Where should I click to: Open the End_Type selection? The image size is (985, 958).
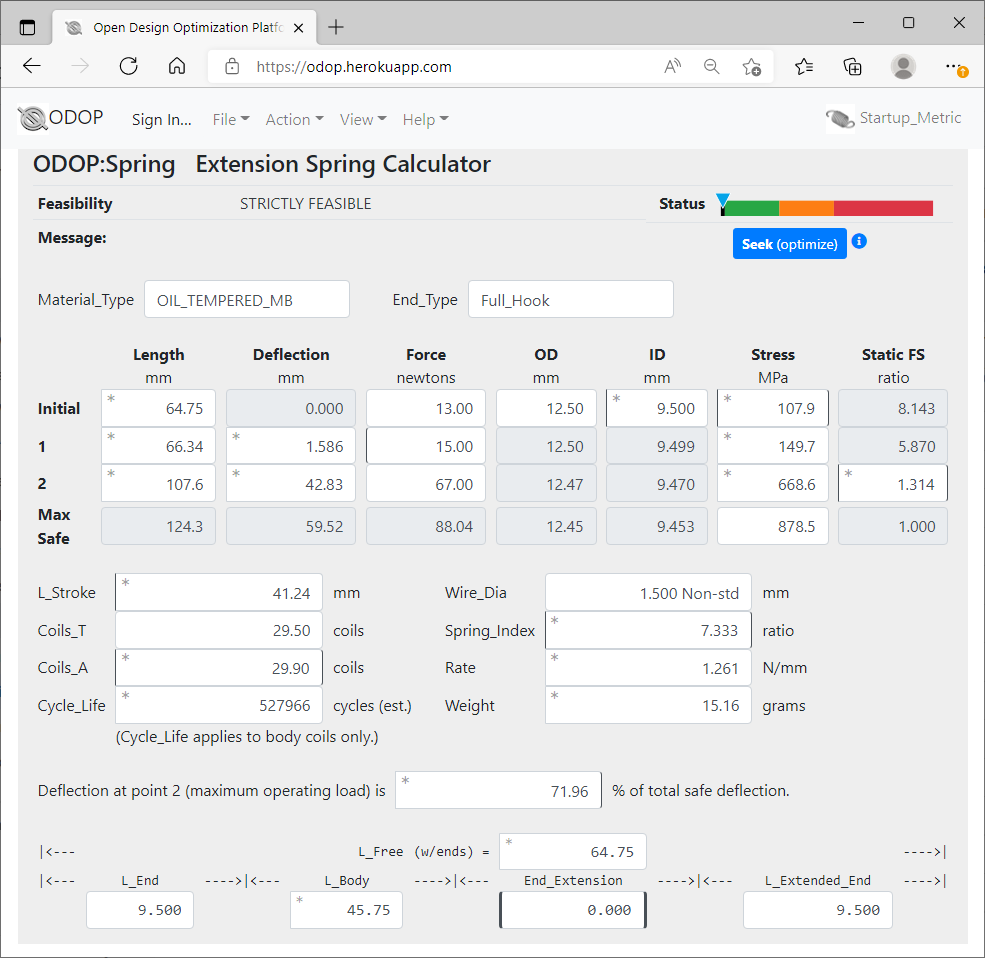[570, 299]
